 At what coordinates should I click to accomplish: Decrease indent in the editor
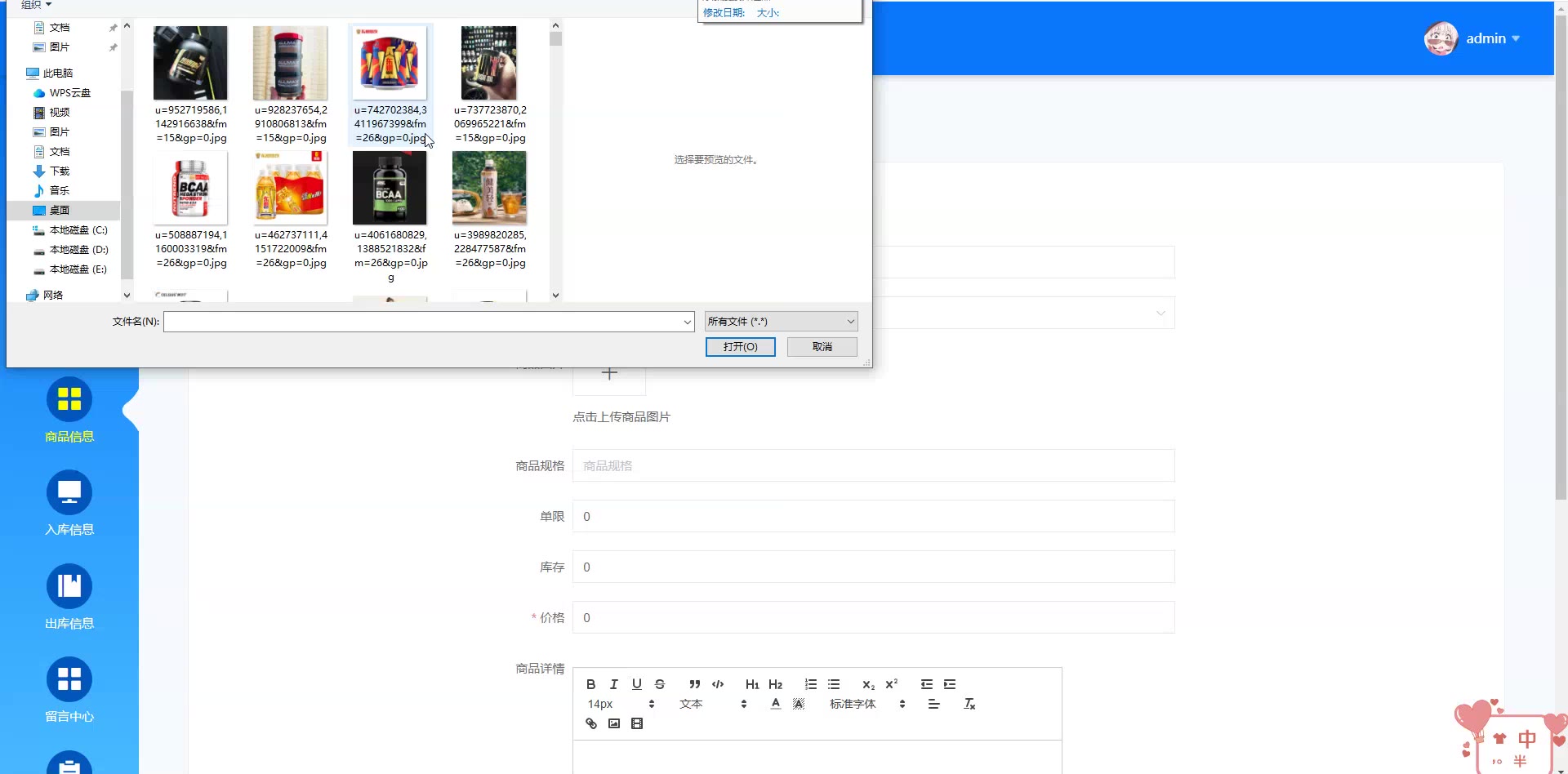point(926,684)
